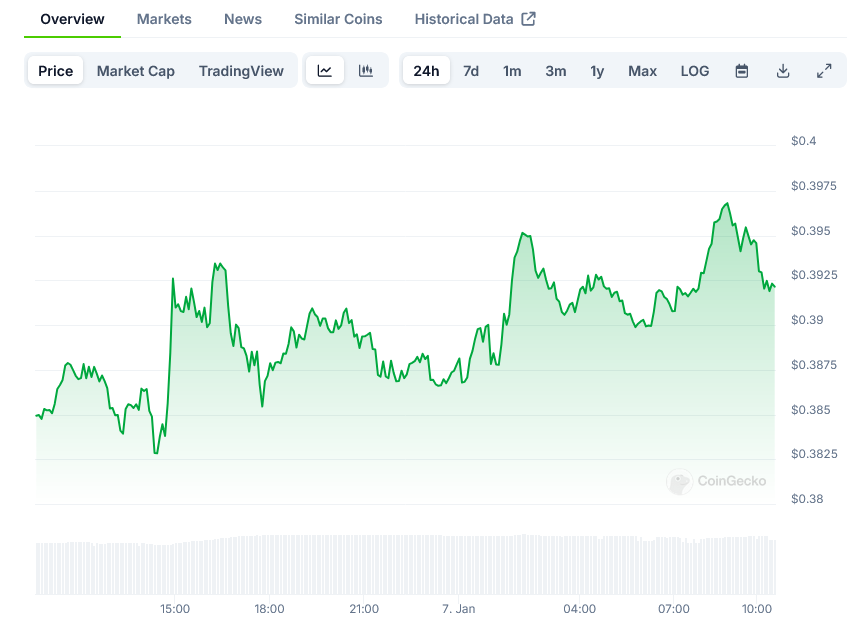Viewport: 847px width, 631px height.
Task: Go to Similar Coins tab
Action: click(338, 19)
